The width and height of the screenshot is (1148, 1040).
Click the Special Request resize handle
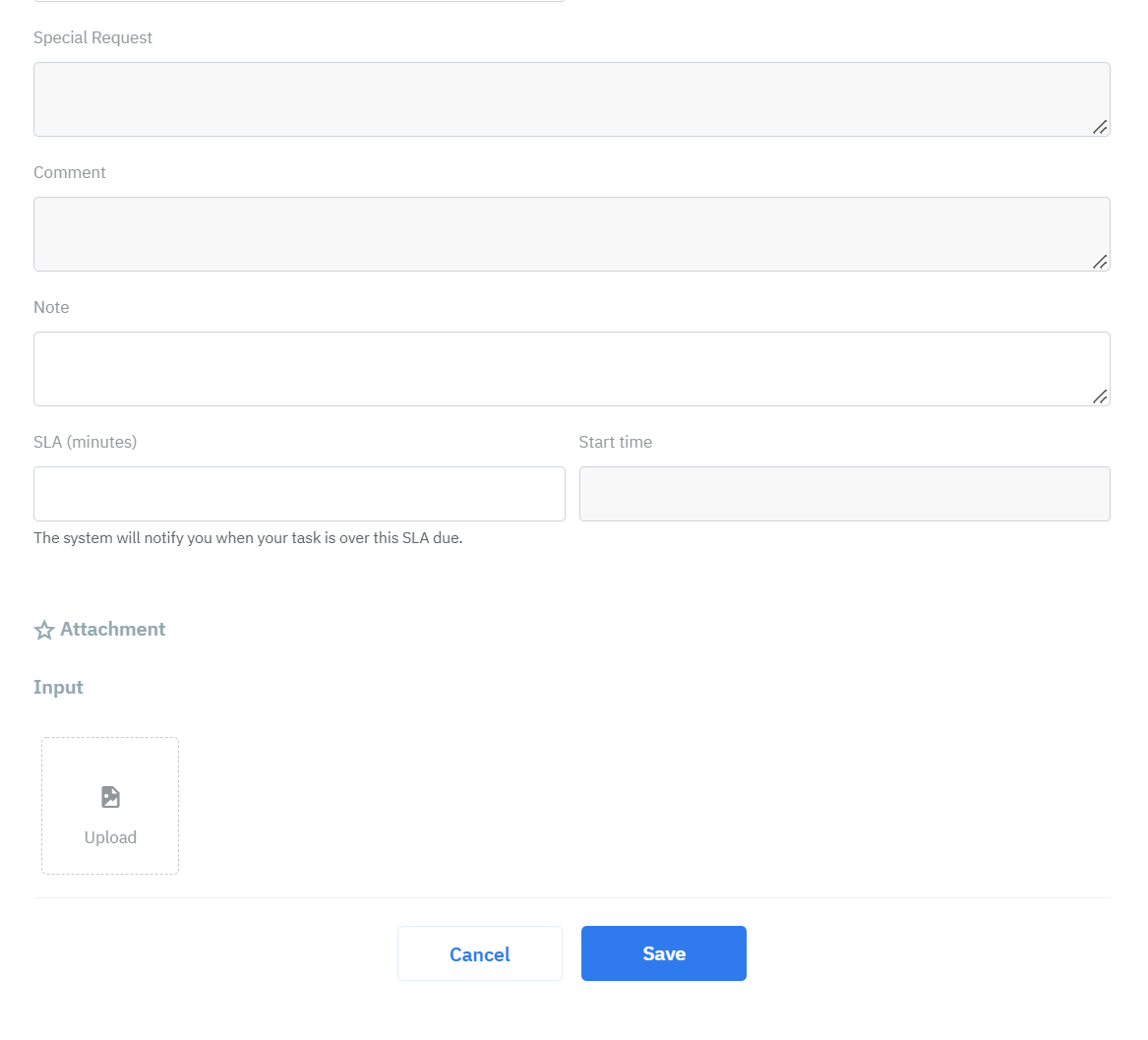(1100, 127)
